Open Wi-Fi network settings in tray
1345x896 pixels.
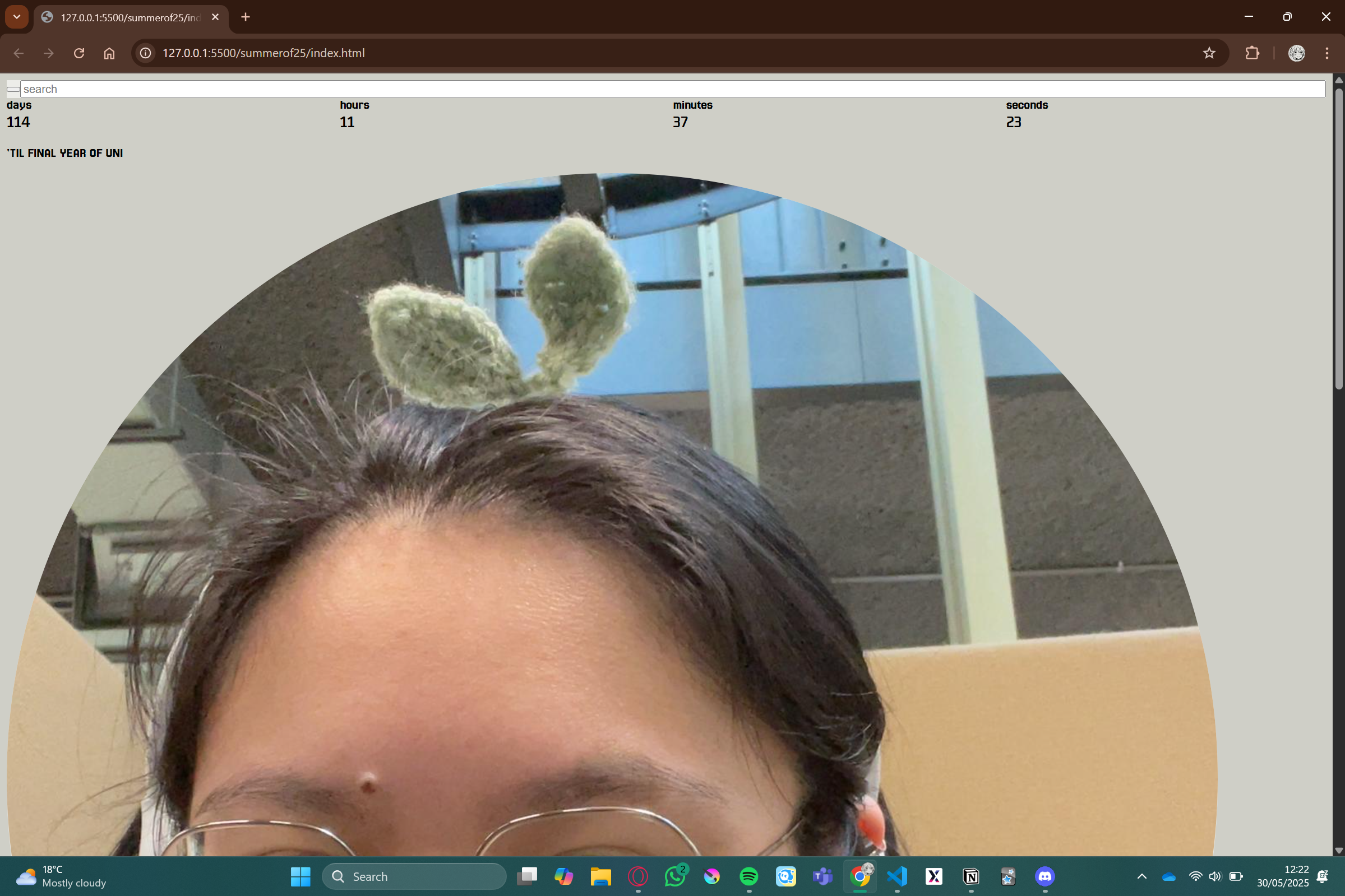click(x=1195, y=876)
